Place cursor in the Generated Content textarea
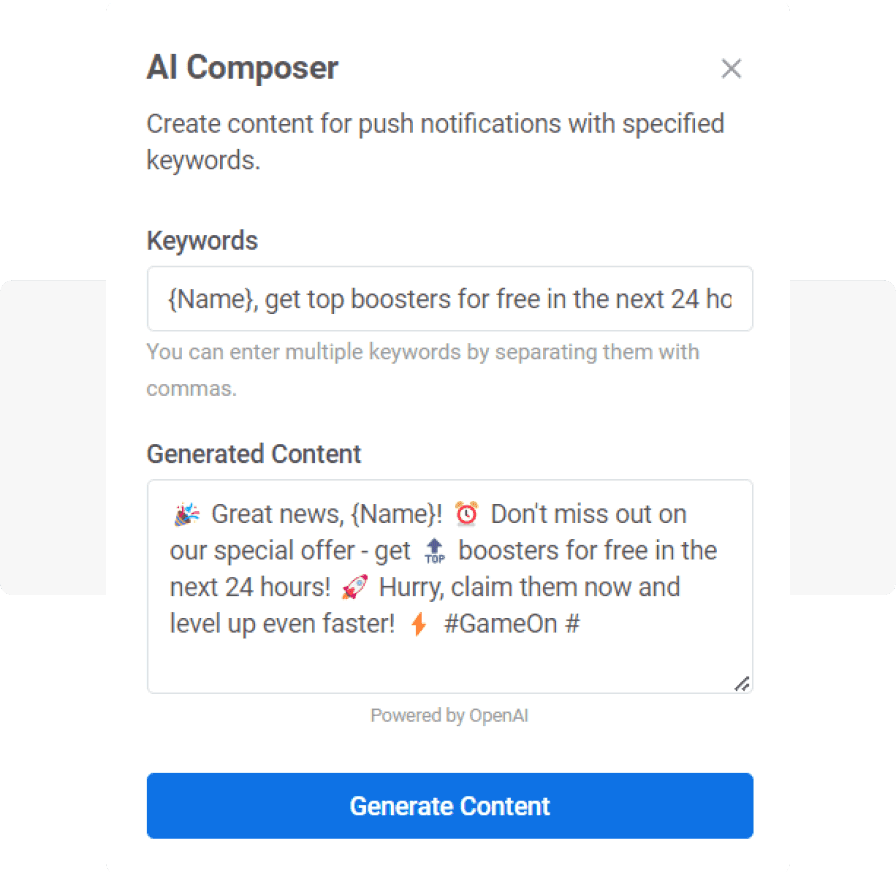Viewport: 896px width, 875px height. coord(450,660)
